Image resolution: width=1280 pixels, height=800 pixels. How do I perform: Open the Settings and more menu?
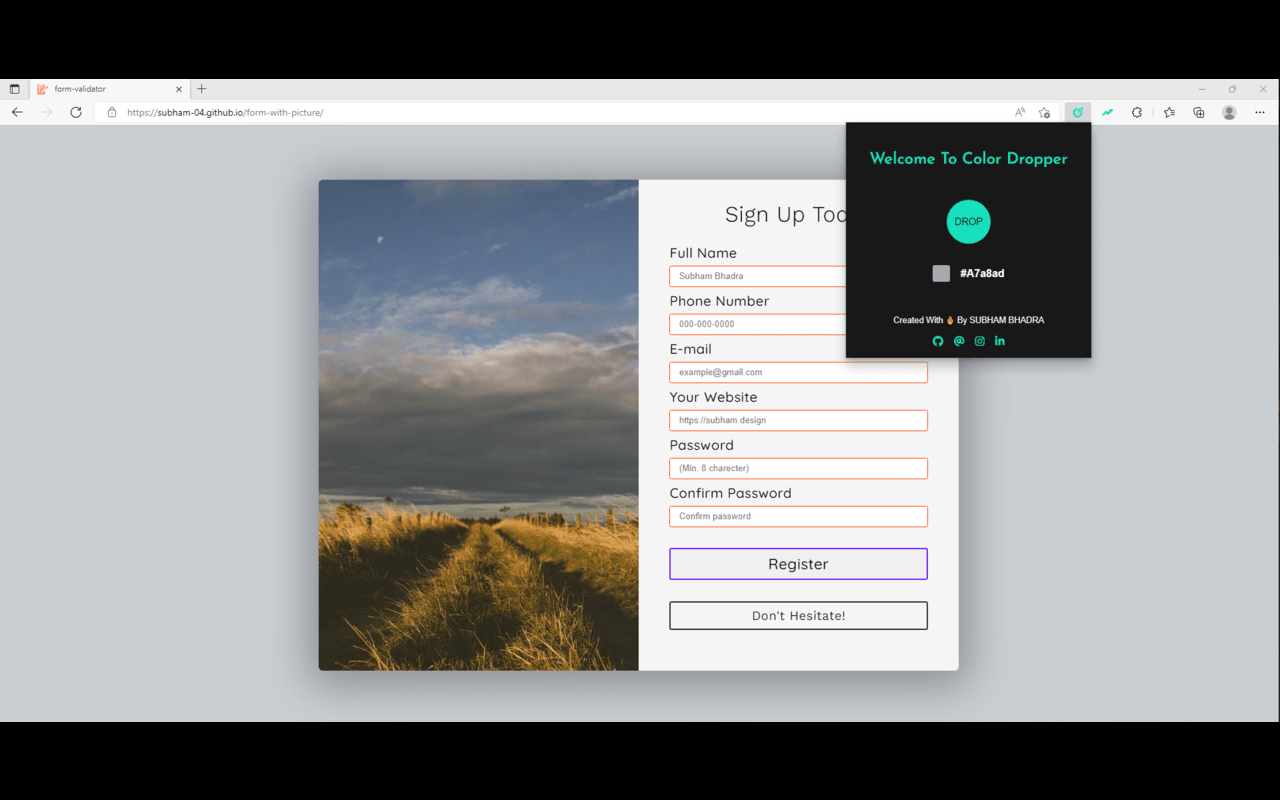click(1260, 112)
